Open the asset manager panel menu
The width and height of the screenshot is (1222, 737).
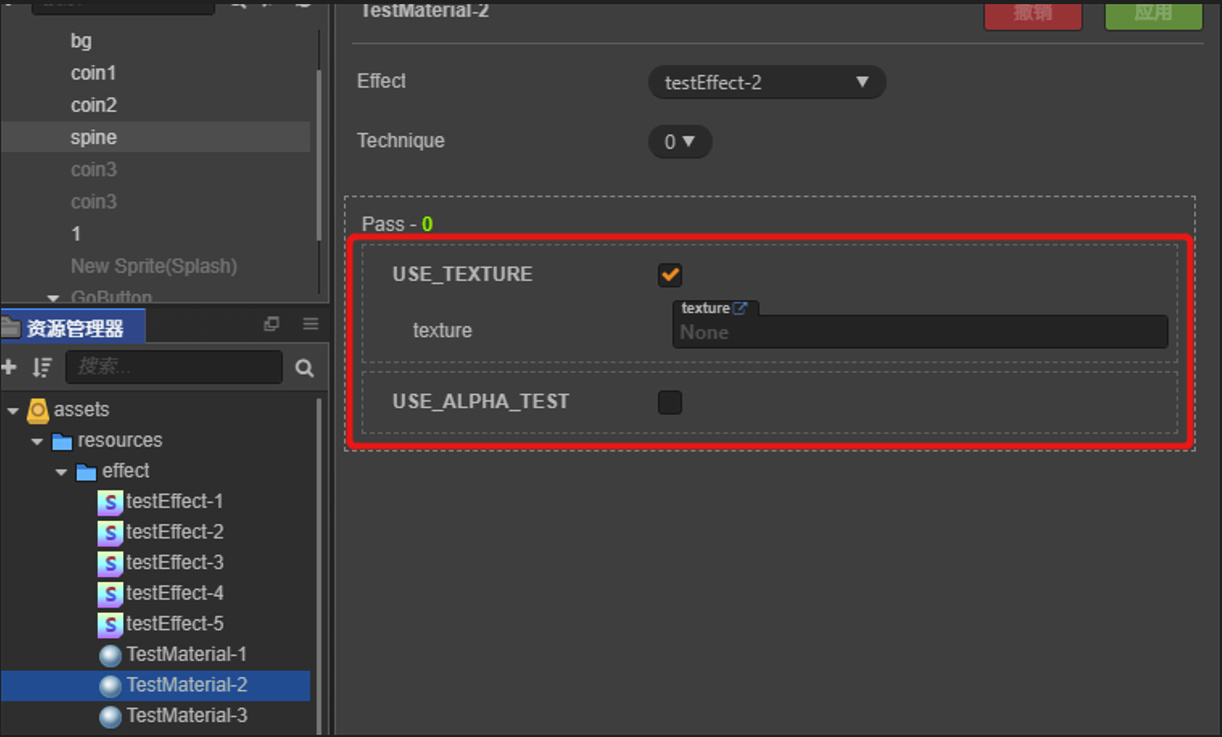311,324
